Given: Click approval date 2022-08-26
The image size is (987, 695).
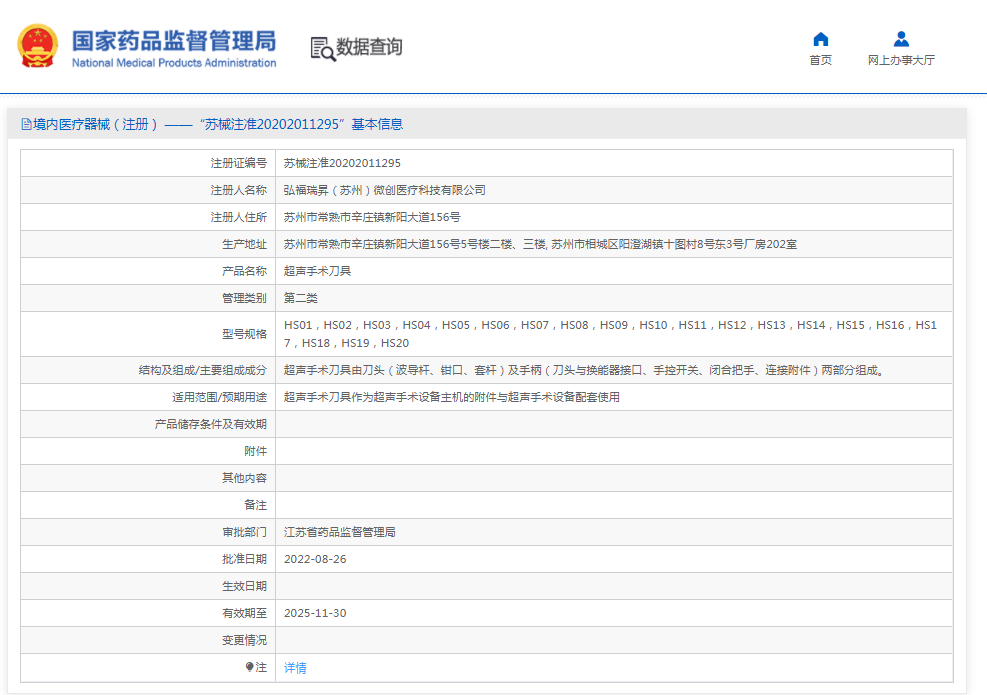Looking at the screenshot, I should 315,559.
